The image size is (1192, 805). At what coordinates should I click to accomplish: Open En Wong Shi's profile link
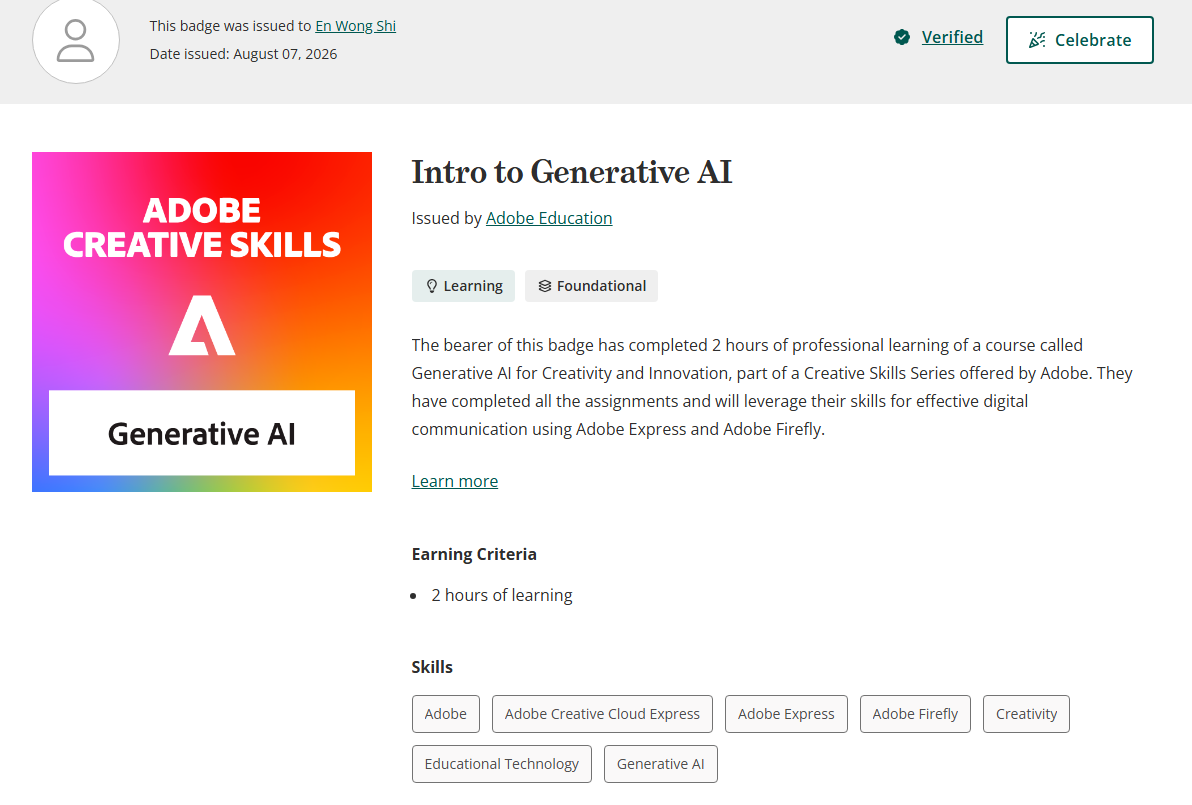[355, 26]
